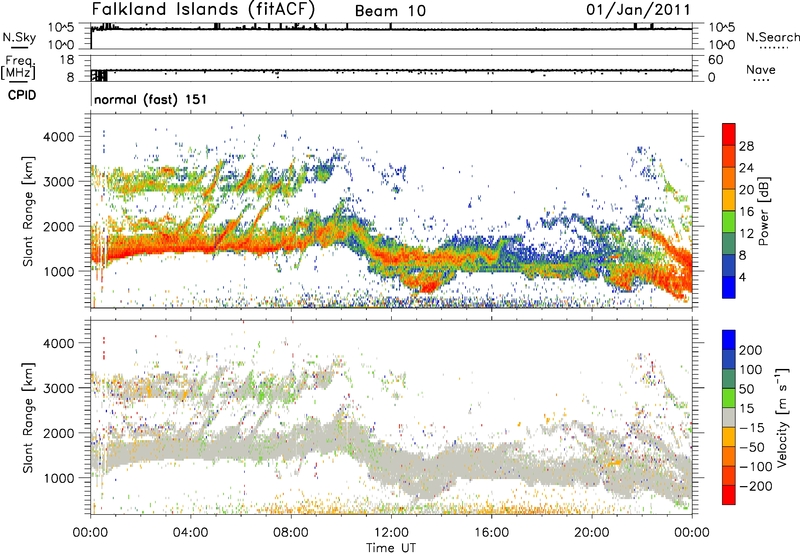The image size is (800, 554).
Task: Pick light green 15–50 Velocity colorbar segment
Action: [x=729, y=398]
